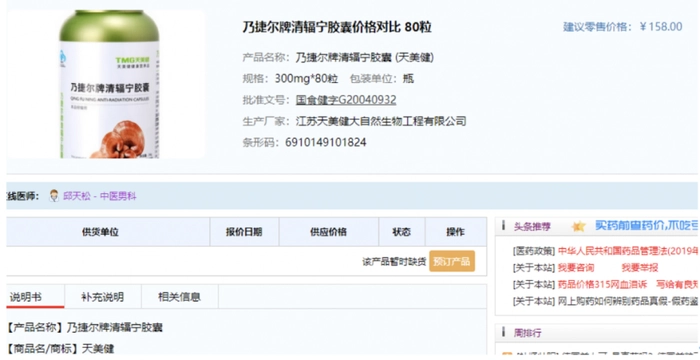Click the 供应价格 column header
The width and height of the screenshot is (700, 360).
tap(329, 232)
